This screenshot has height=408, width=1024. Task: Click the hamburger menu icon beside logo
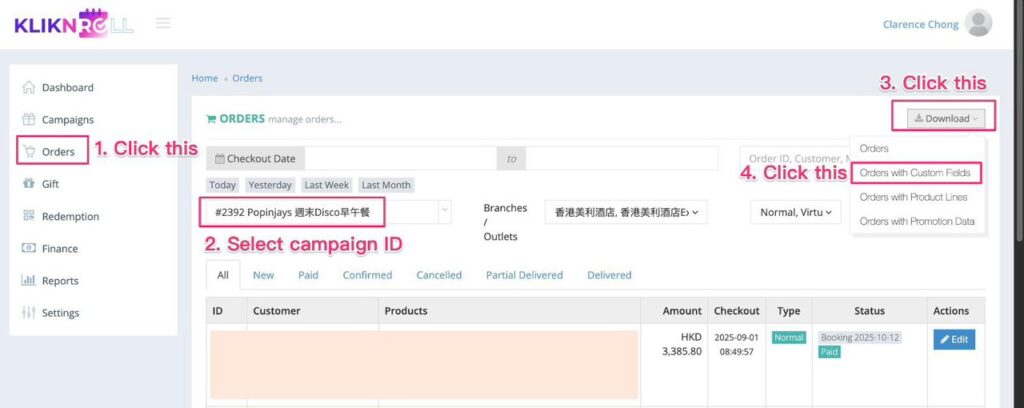click(x=162, y=23)
